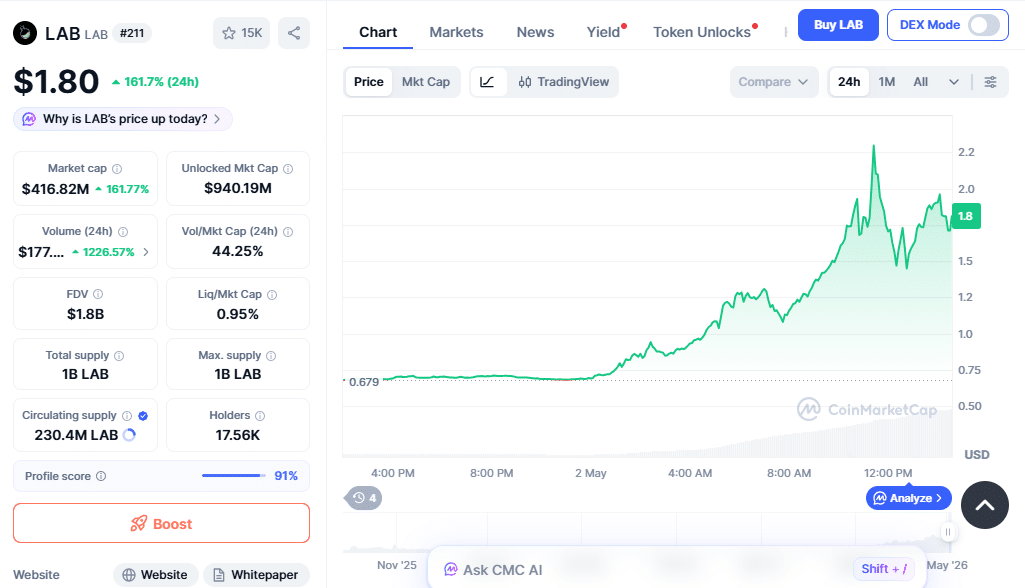Click the current price 1.8 chart label
The height and width of the screenshot is (588, 1025).
tap(966, 216)
